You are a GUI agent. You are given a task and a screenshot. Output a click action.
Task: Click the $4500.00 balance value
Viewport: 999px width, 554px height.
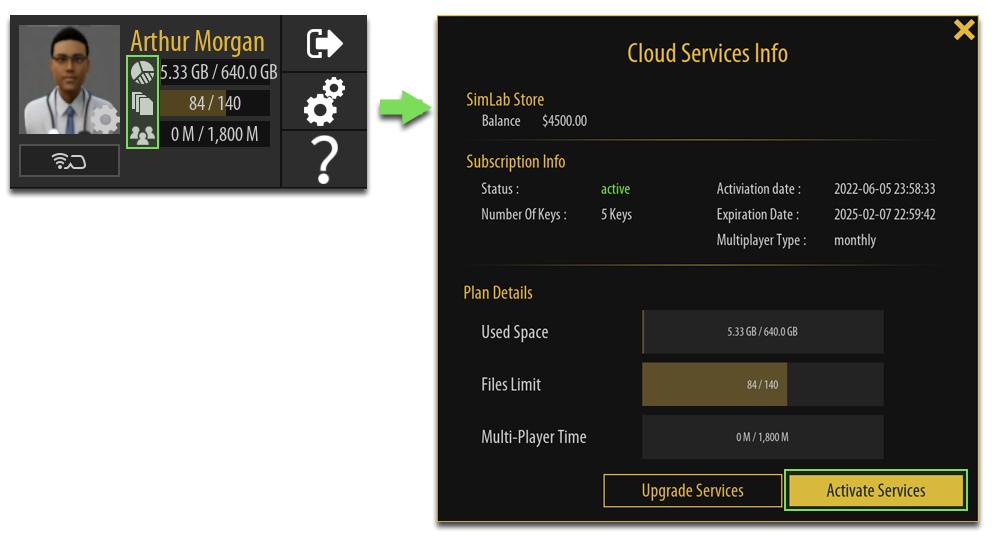(564, 121)
